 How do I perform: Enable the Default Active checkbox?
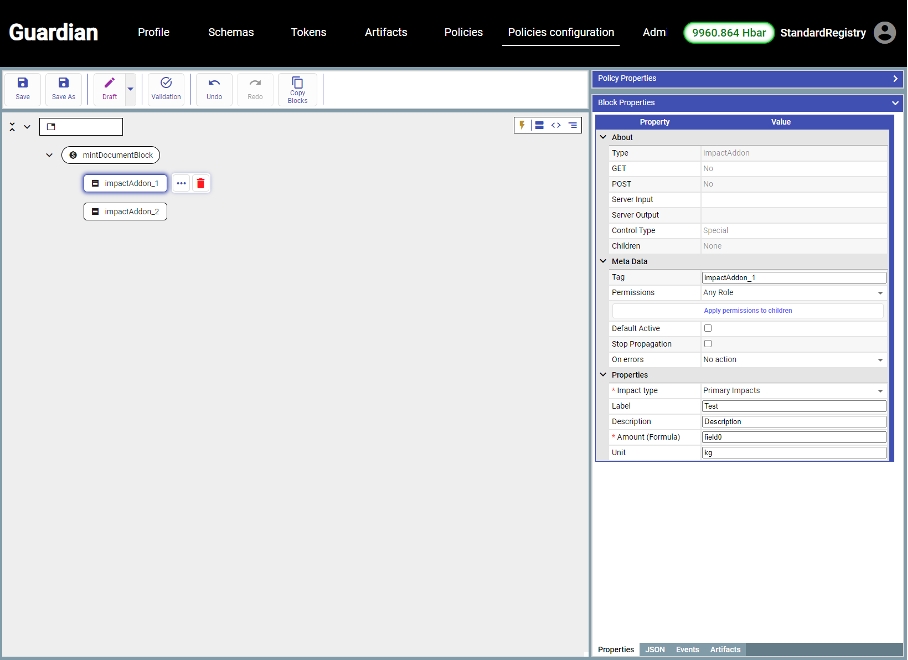(x=708, y=328)
